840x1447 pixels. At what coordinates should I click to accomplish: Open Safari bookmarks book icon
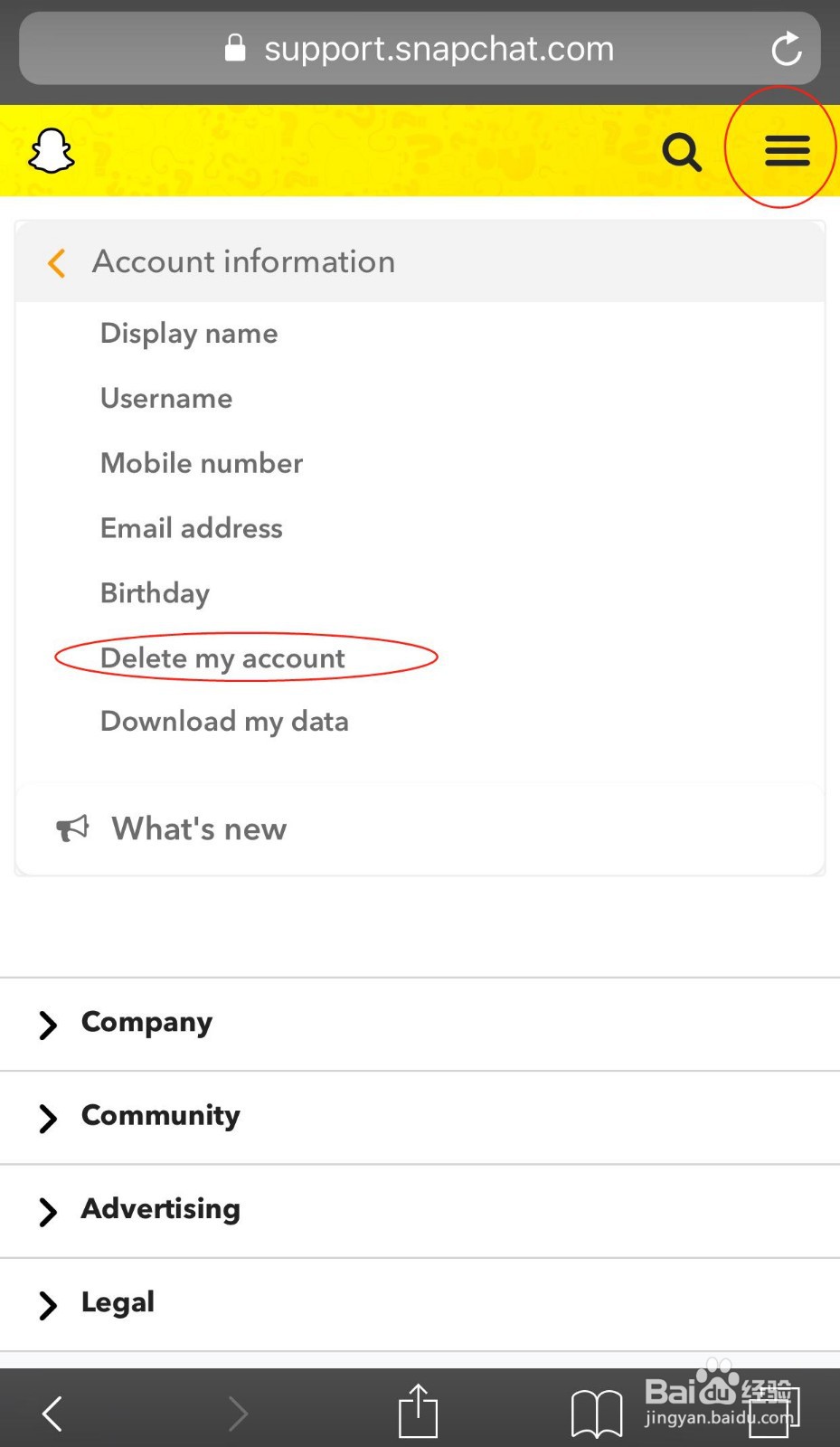click(597, 1413)
